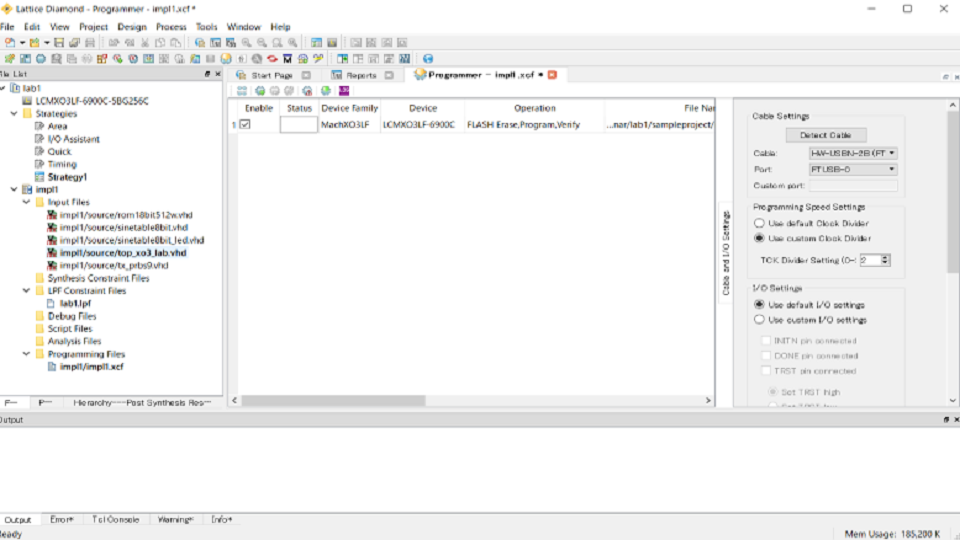Viewport: 960px width, 540px height.
Task: Open the Port dropdown showing FTUSB-0
Action: coord(852,169)
